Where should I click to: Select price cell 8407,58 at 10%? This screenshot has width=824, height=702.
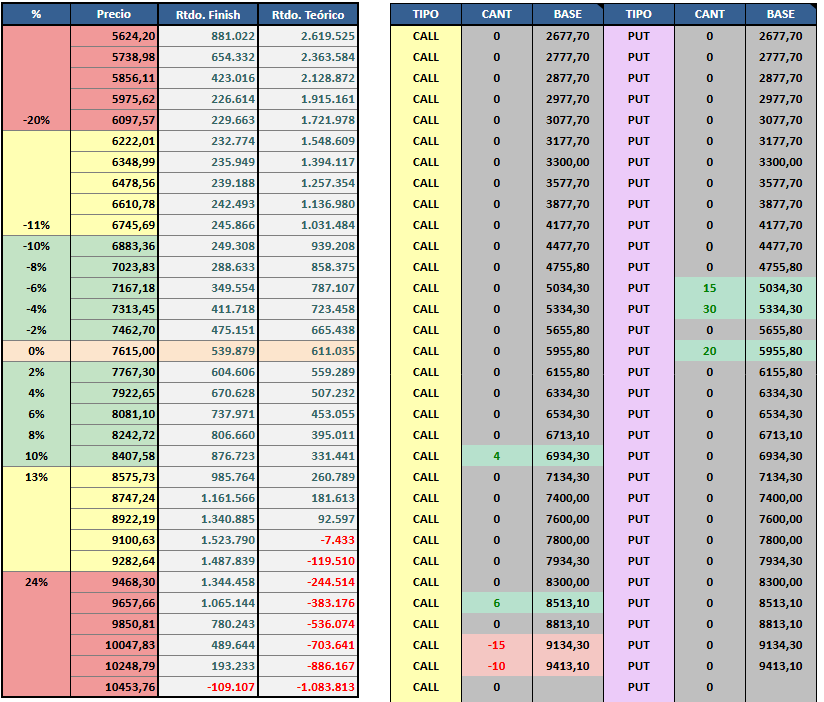(114, 456)
